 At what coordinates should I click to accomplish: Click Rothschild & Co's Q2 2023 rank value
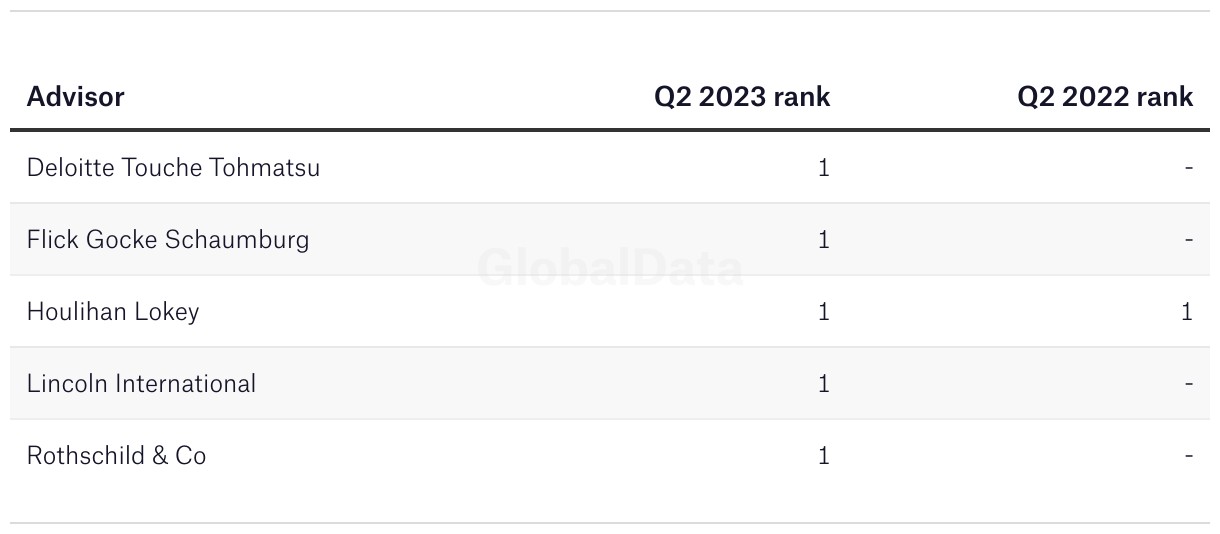pyautogui.click(x=823, y=456)
